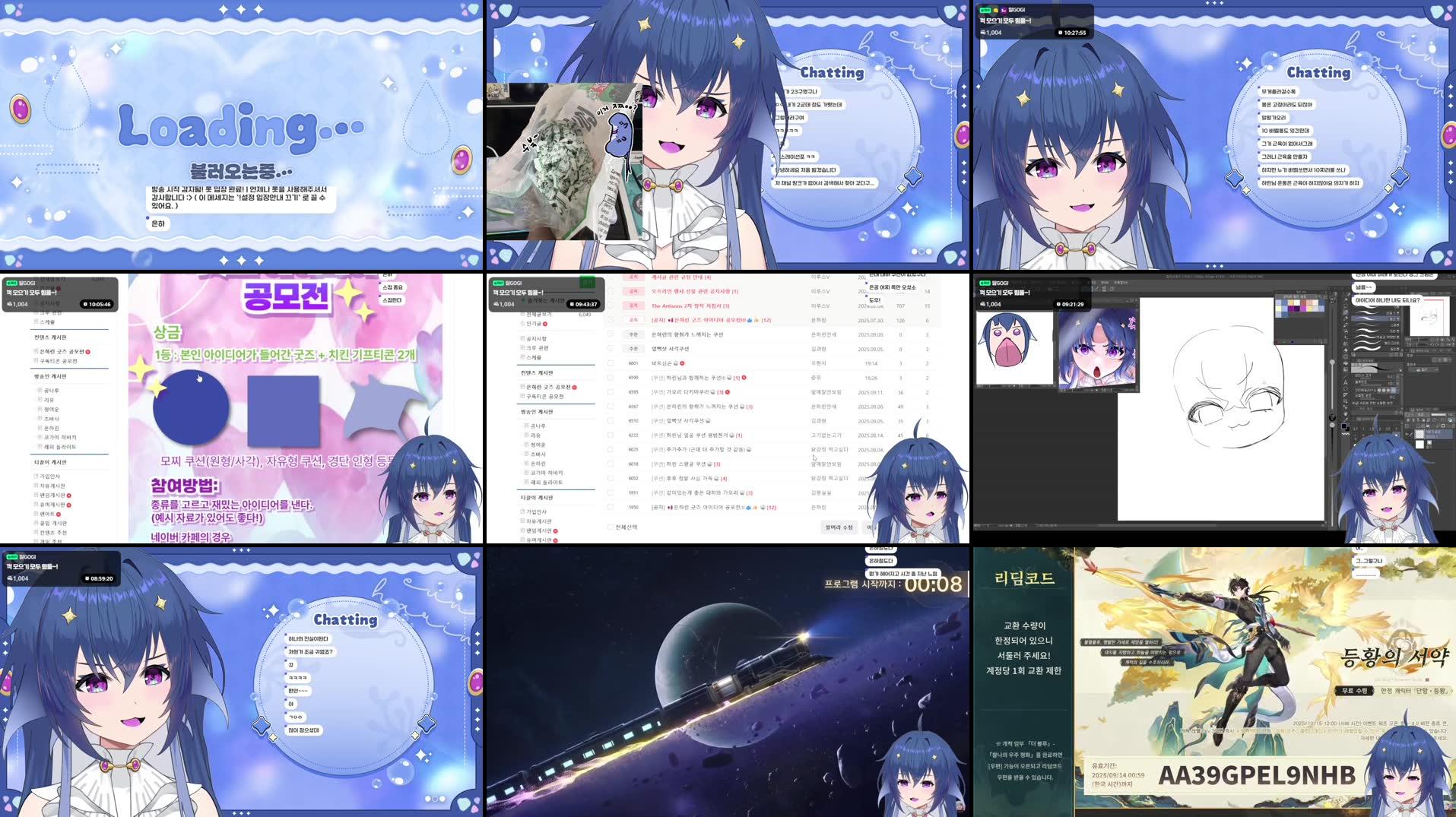Click the chat bubble 아이디어 하나만 내도 되나요?
Image resolution: width=1456 pixels, height=817 pixels.
(1387, 300)
